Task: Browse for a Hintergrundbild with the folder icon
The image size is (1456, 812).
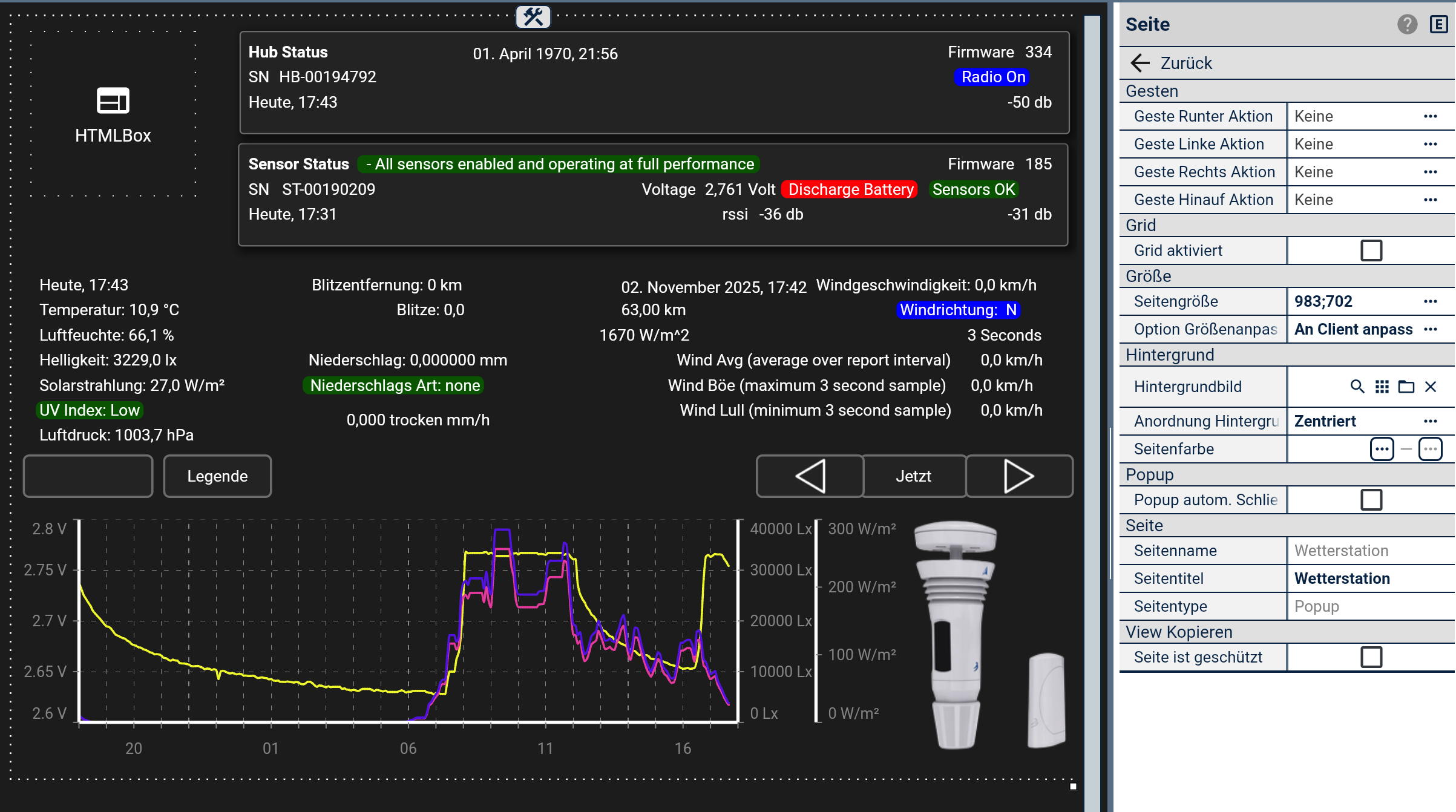Action: [x=1406, y=387]
